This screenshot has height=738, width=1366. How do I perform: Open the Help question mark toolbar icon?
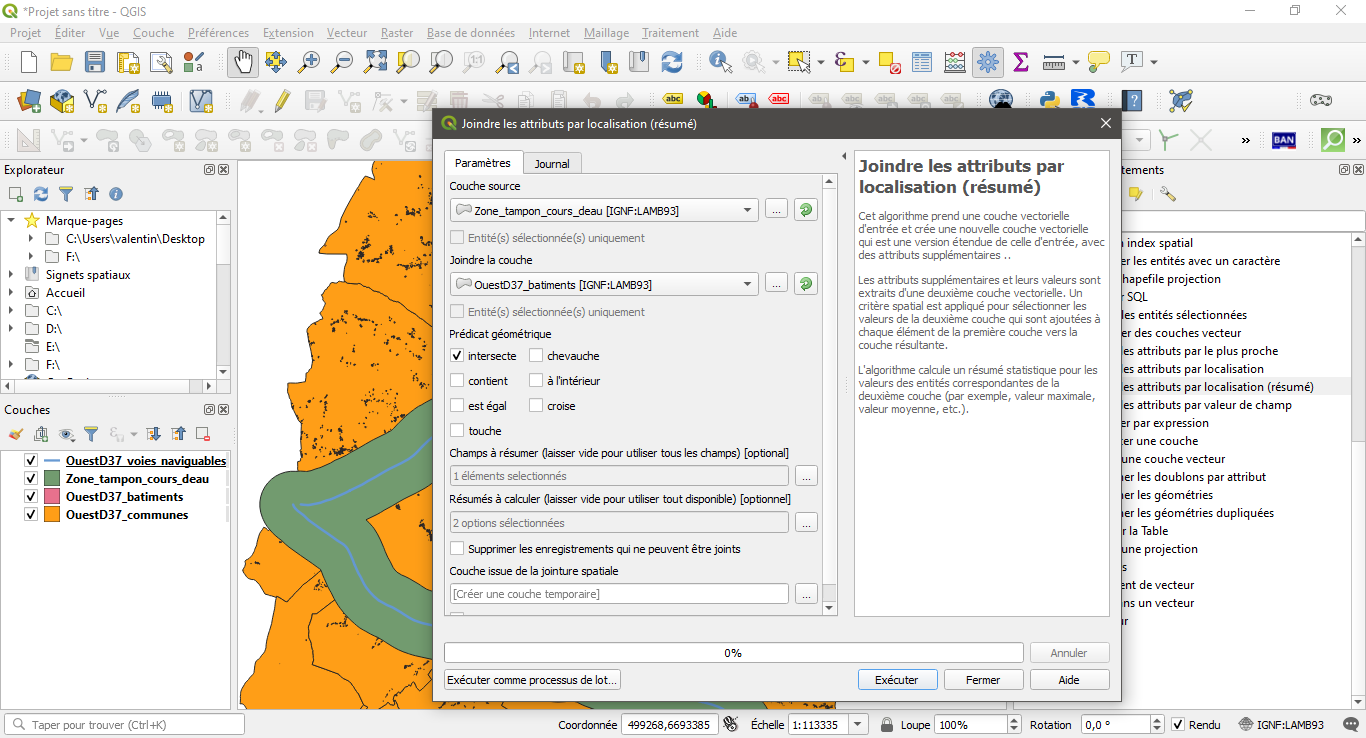pos(1132,100)
